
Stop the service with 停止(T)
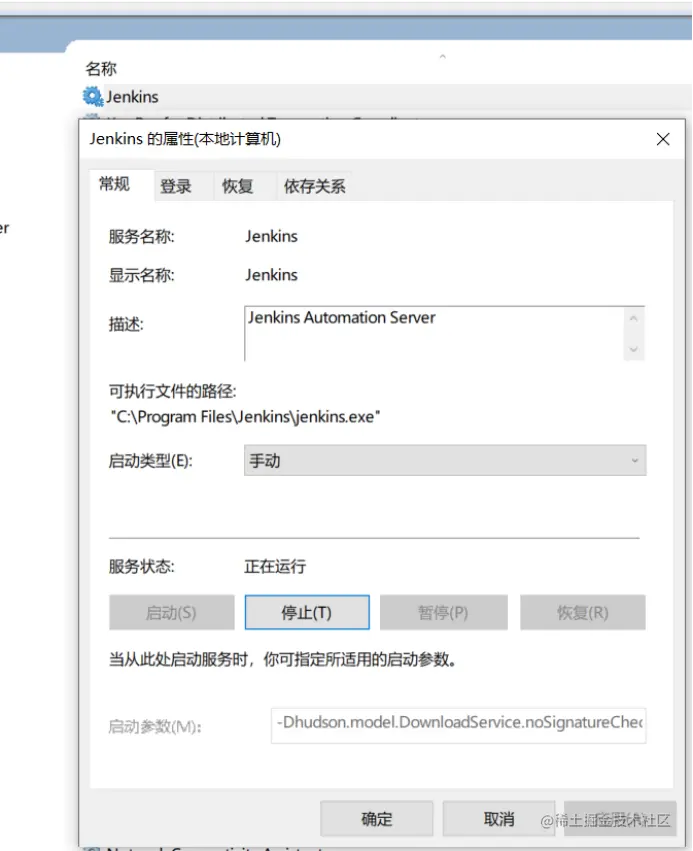point(307,613)
